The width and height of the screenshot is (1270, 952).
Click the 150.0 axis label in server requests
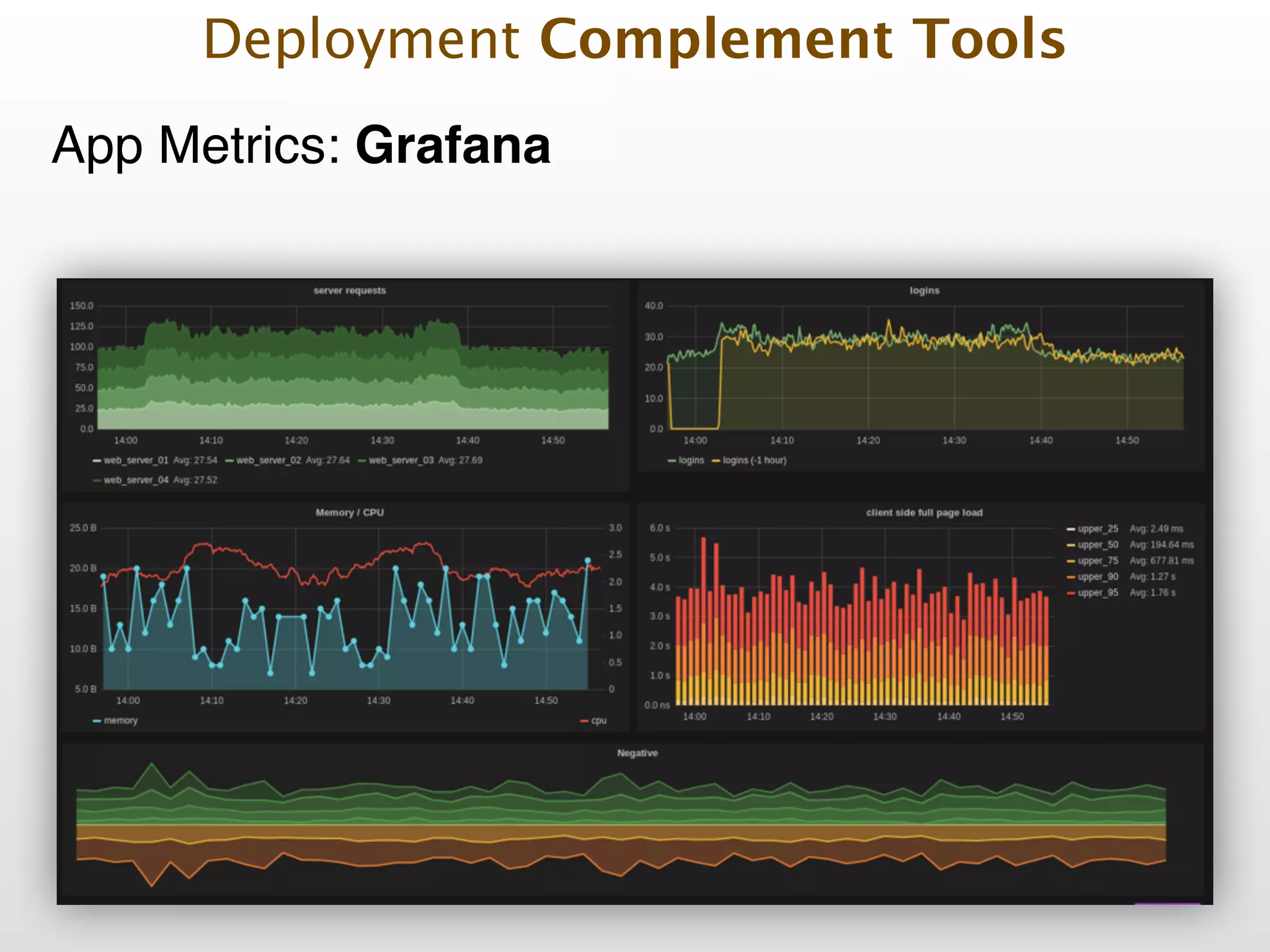[81, 306]
